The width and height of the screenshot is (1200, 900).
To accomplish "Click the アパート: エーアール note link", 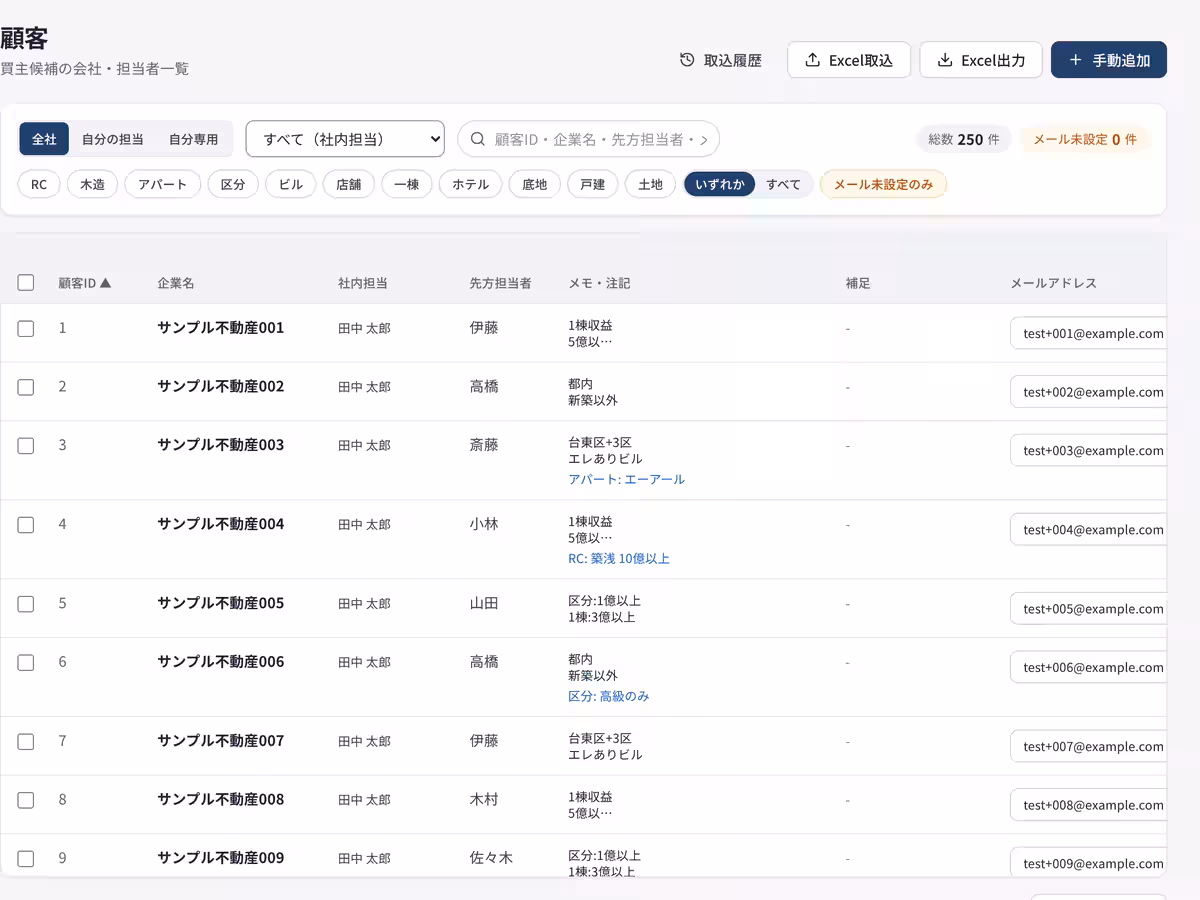I will [x=627, y=479].
